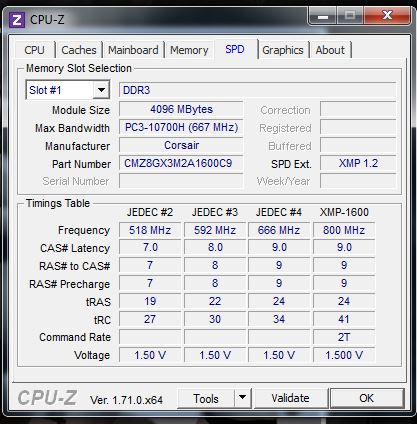Click the SPD tab
The height and width of the screenshot is (424, 417).
(x=235, y=49)
